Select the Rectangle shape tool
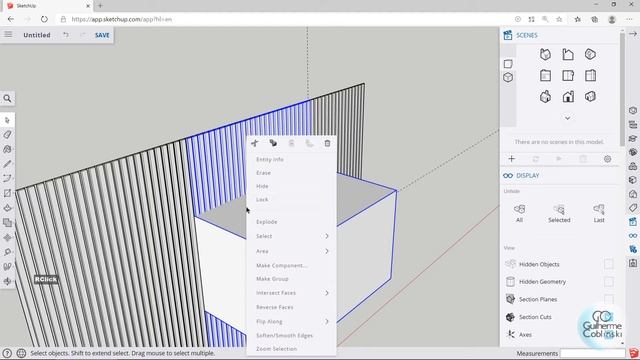640x360 pixels. click(x=7, y=193)
